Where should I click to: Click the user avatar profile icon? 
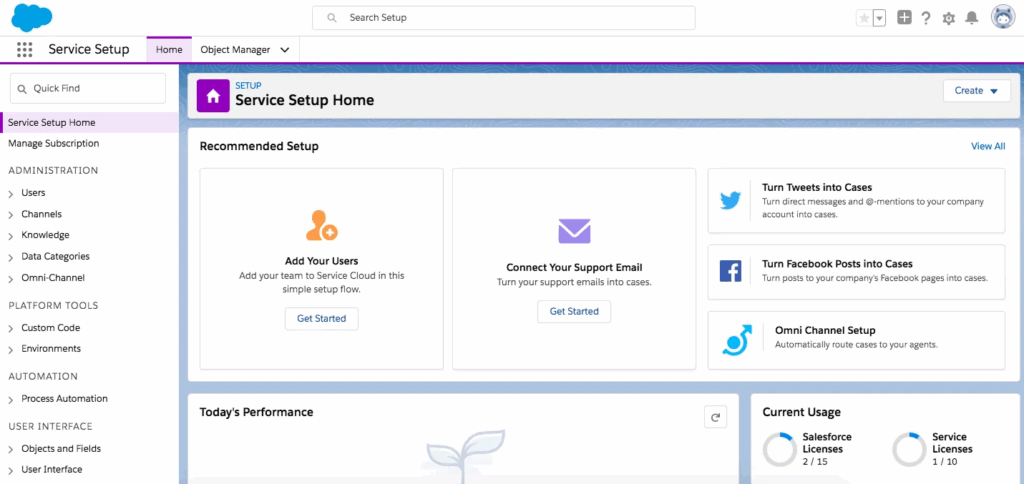pos(1003,17)
